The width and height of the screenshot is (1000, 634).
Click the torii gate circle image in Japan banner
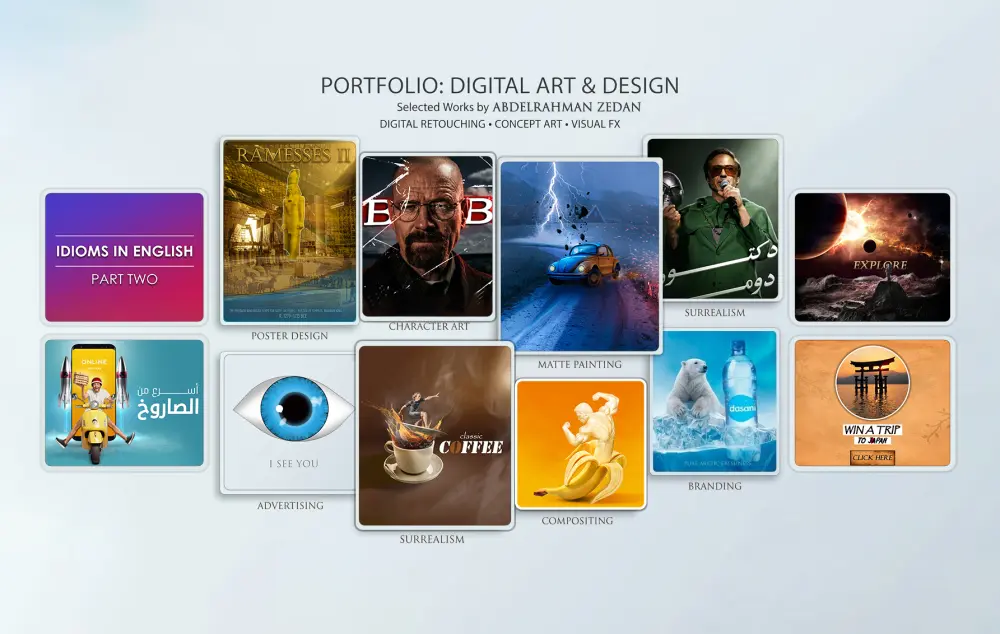coord(872,383)
